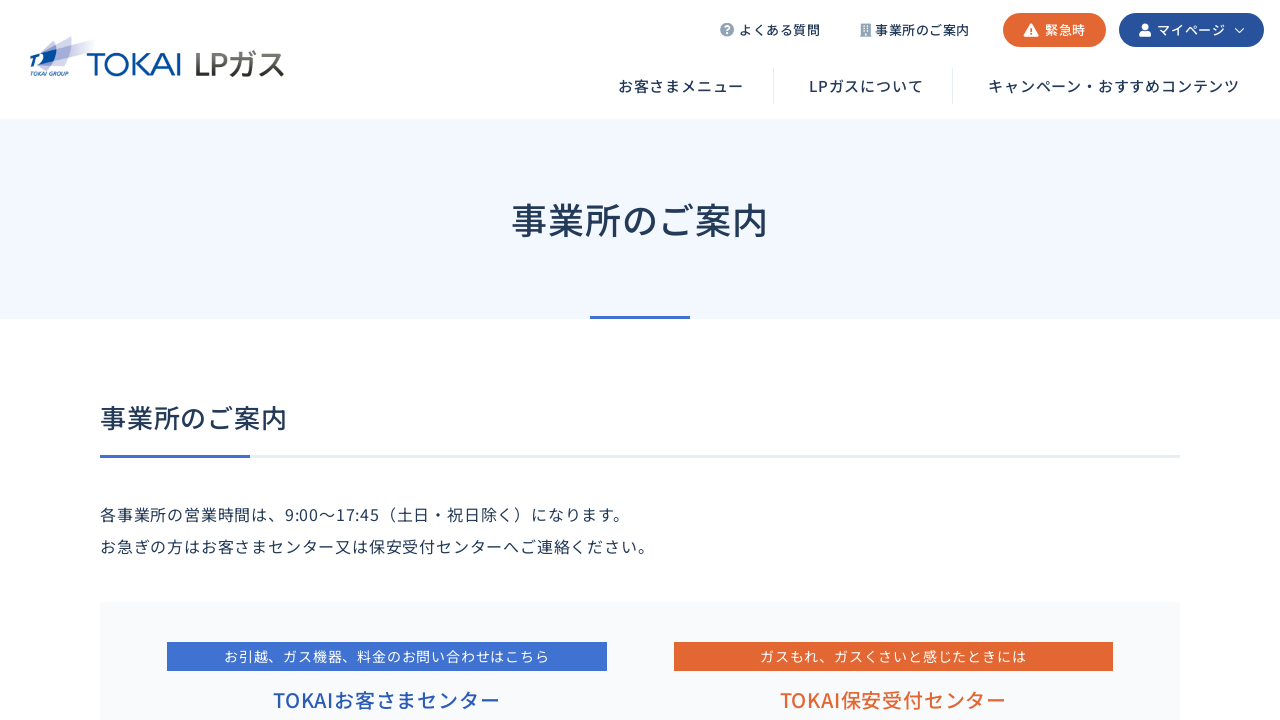
Task: Select the TOKAIお客さまセンター heading
Action: (x=387, y=700)
